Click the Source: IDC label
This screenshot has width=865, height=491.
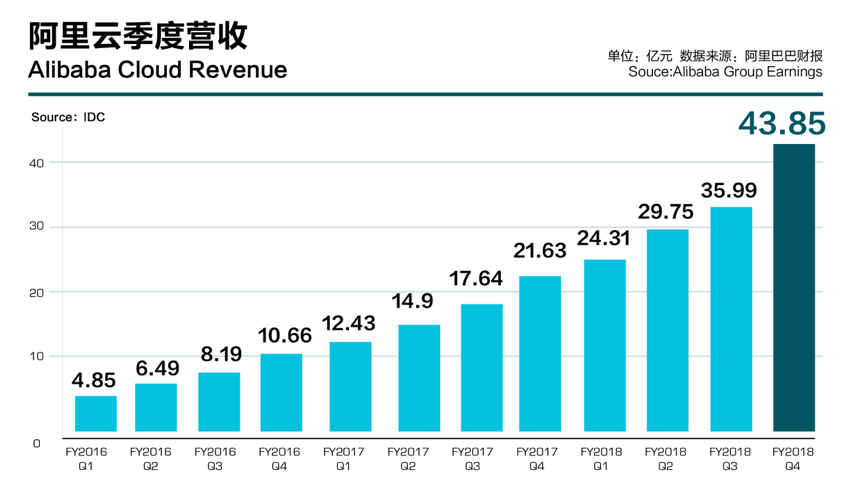pos(68,117)
